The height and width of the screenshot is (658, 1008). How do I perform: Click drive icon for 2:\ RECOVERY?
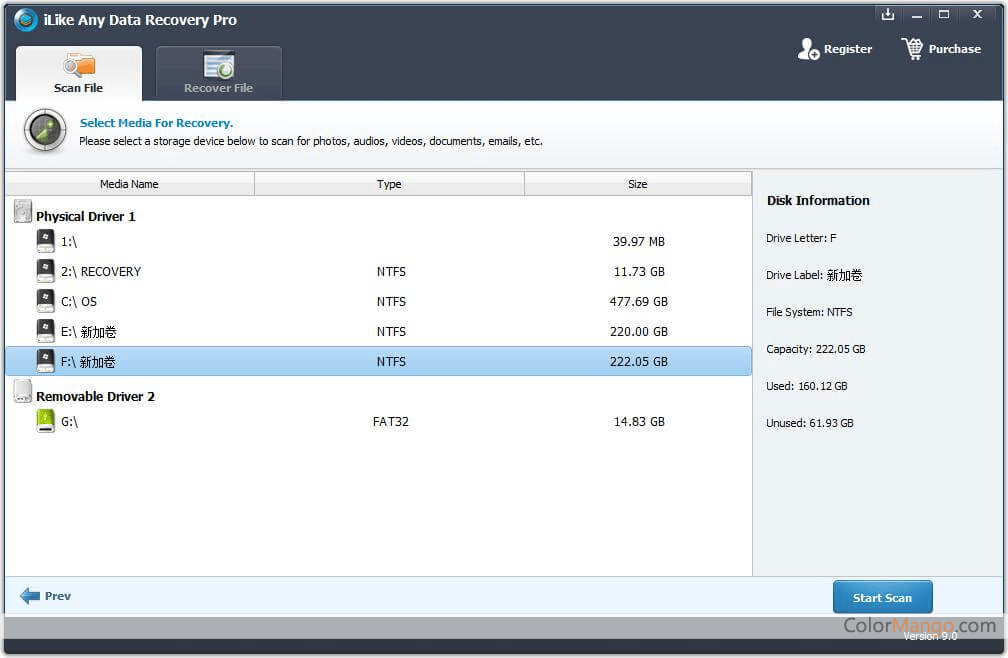[x=46, y=271]
